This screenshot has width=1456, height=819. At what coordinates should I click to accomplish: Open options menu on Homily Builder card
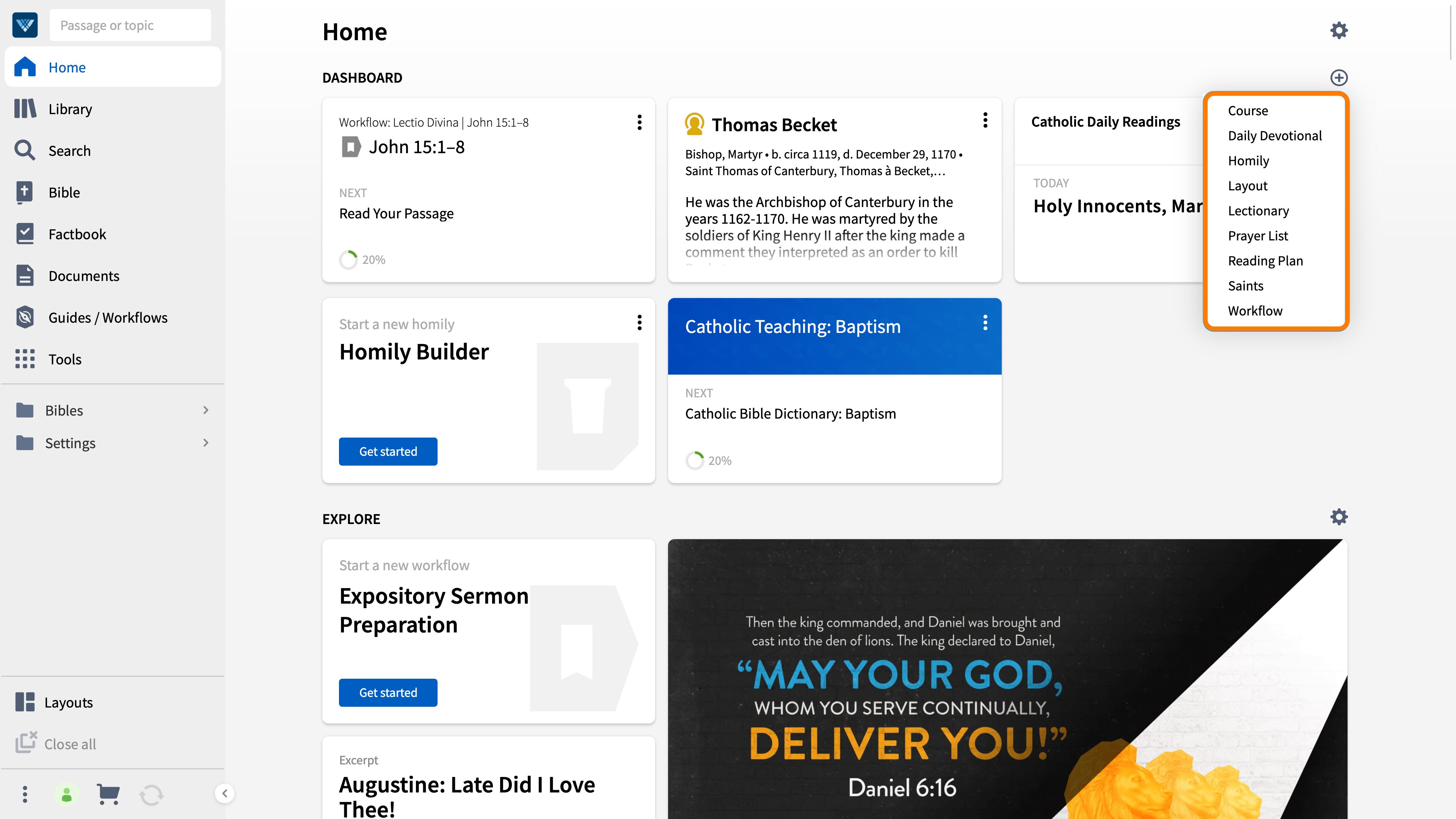639,323
